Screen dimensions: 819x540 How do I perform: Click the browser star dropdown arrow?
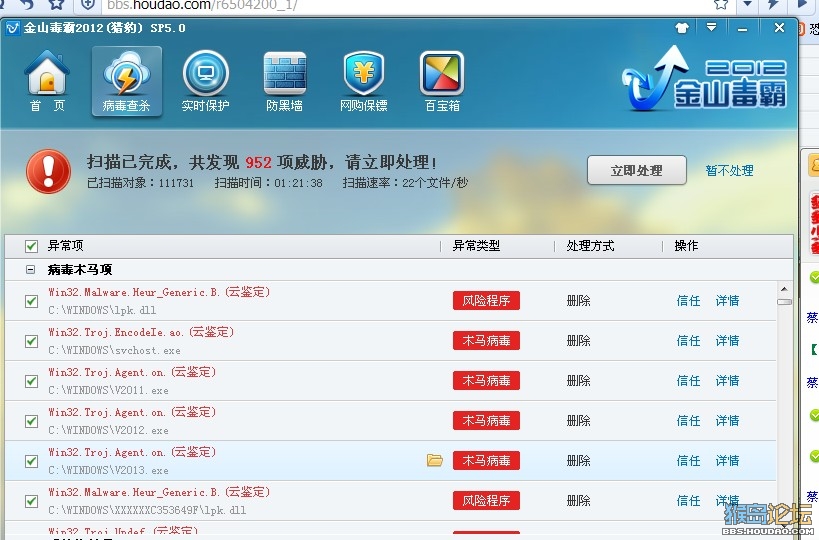(747, 4)
